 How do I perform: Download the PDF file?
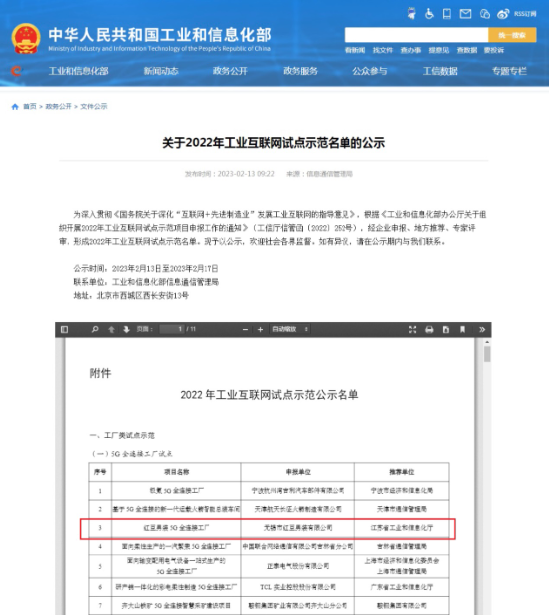(446, 330)
